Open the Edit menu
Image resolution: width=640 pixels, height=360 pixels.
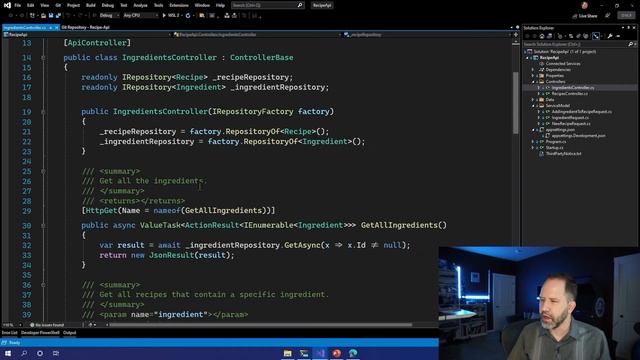coord(31,5)
